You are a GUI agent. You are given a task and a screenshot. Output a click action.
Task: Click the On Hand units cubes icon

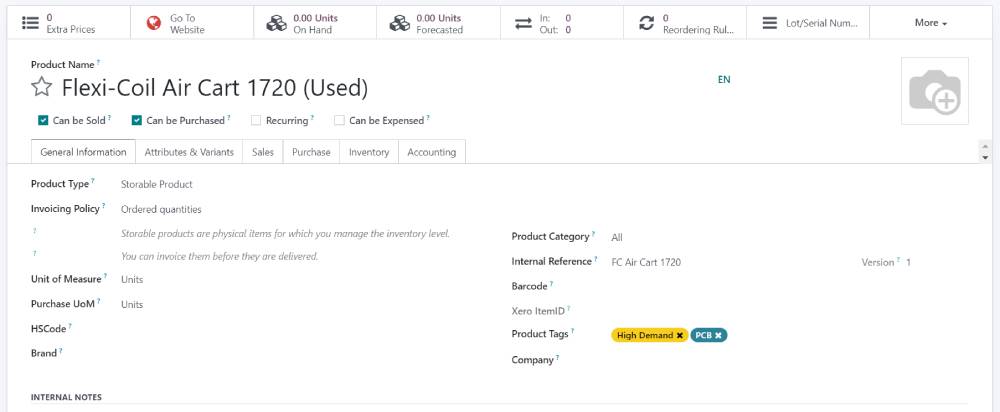(276, 24)
